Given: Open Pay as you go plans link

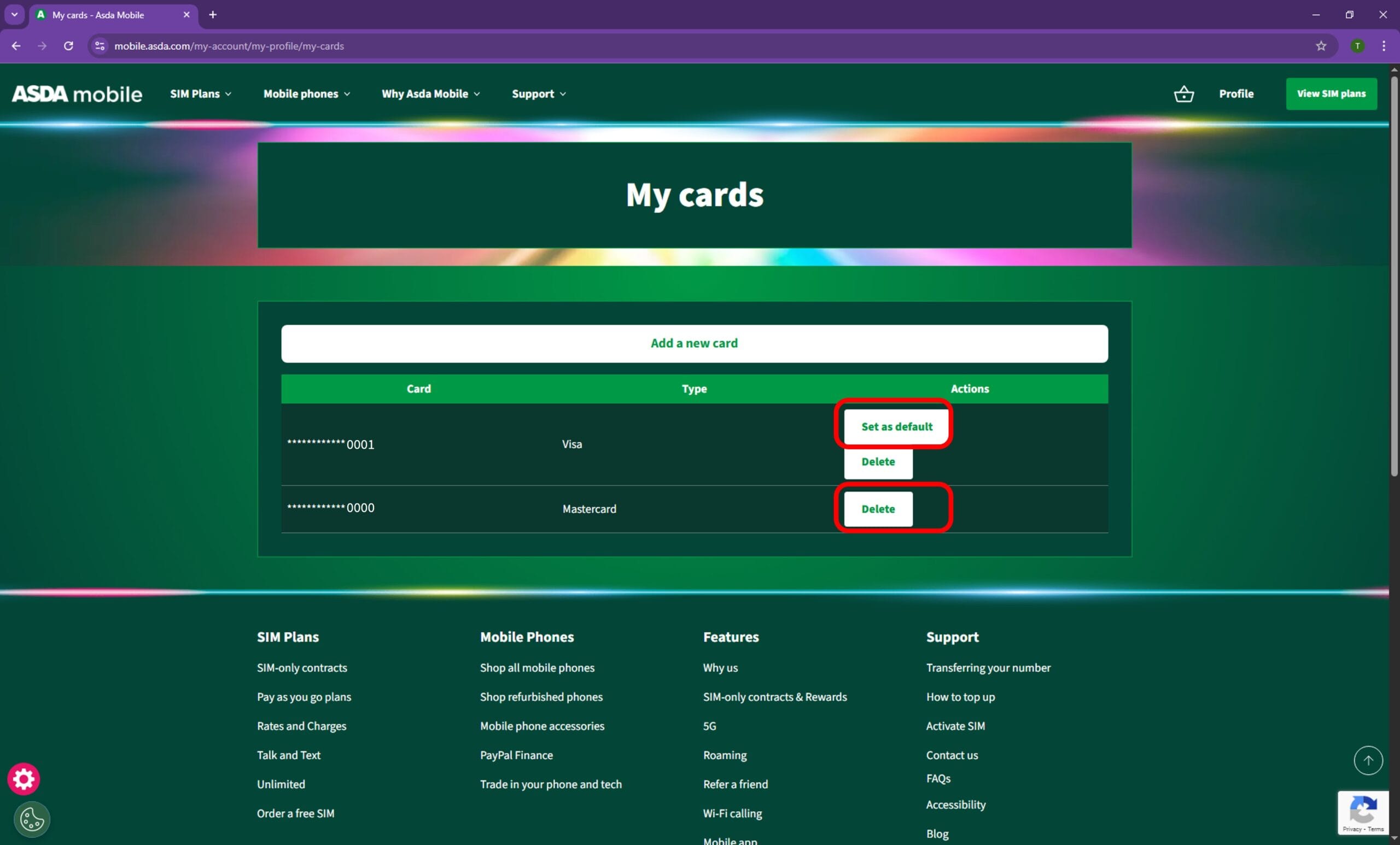Looking at the screenshot, I should (304, 697).
